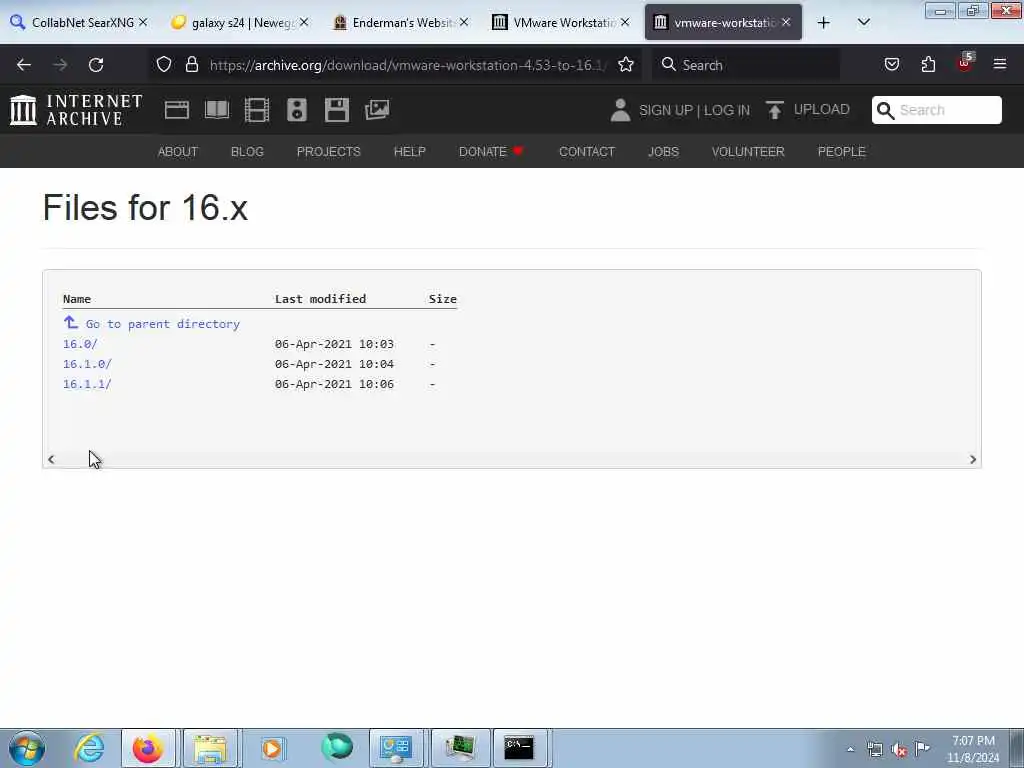Close the galaxy s24 Newegg tab
The width and height of the screenshot is (1024, 768).
304,22
